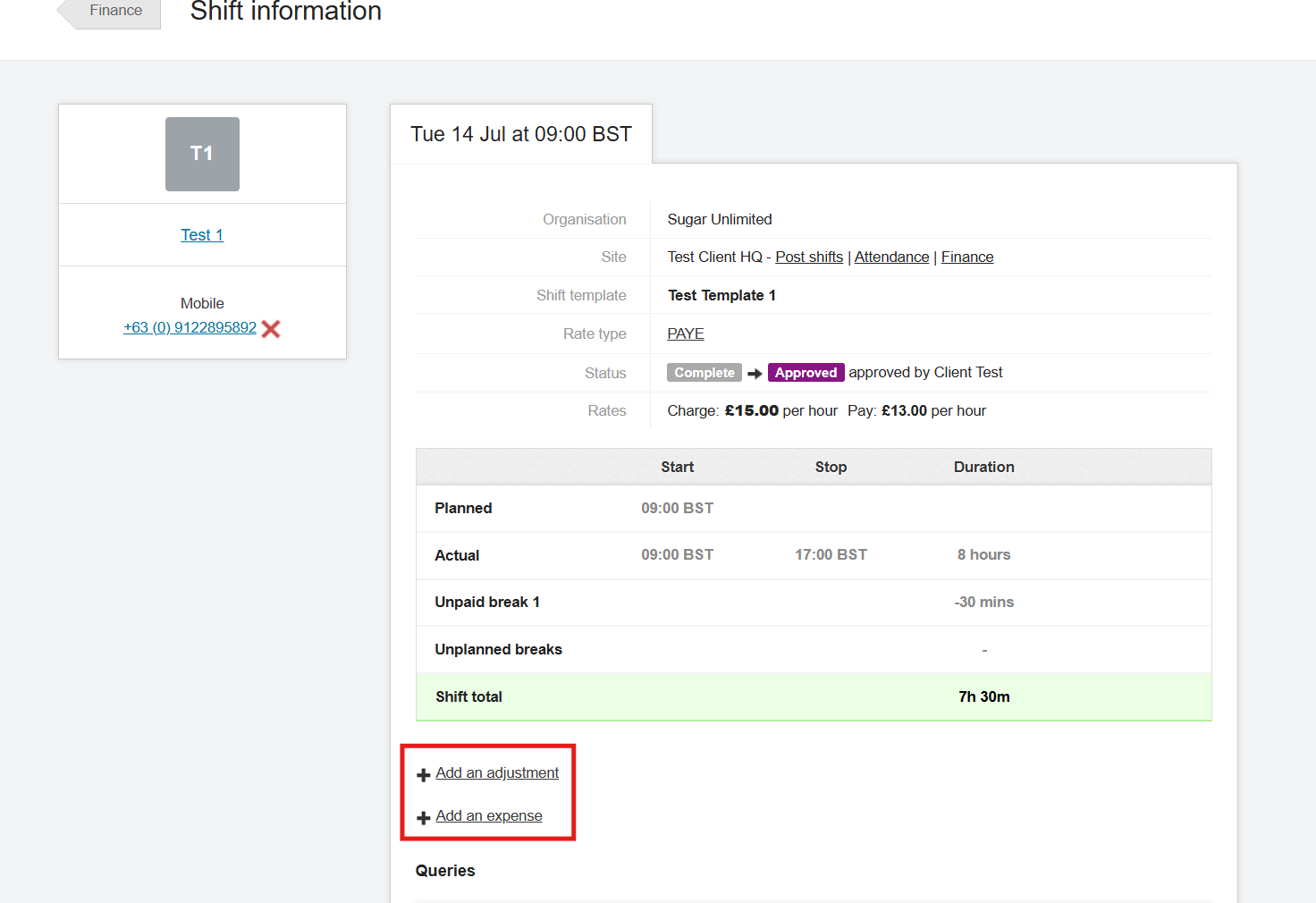Viewport: 1316px width, 903px height.
Task: Open the PAYE rate type link
Action: point(686,333)
